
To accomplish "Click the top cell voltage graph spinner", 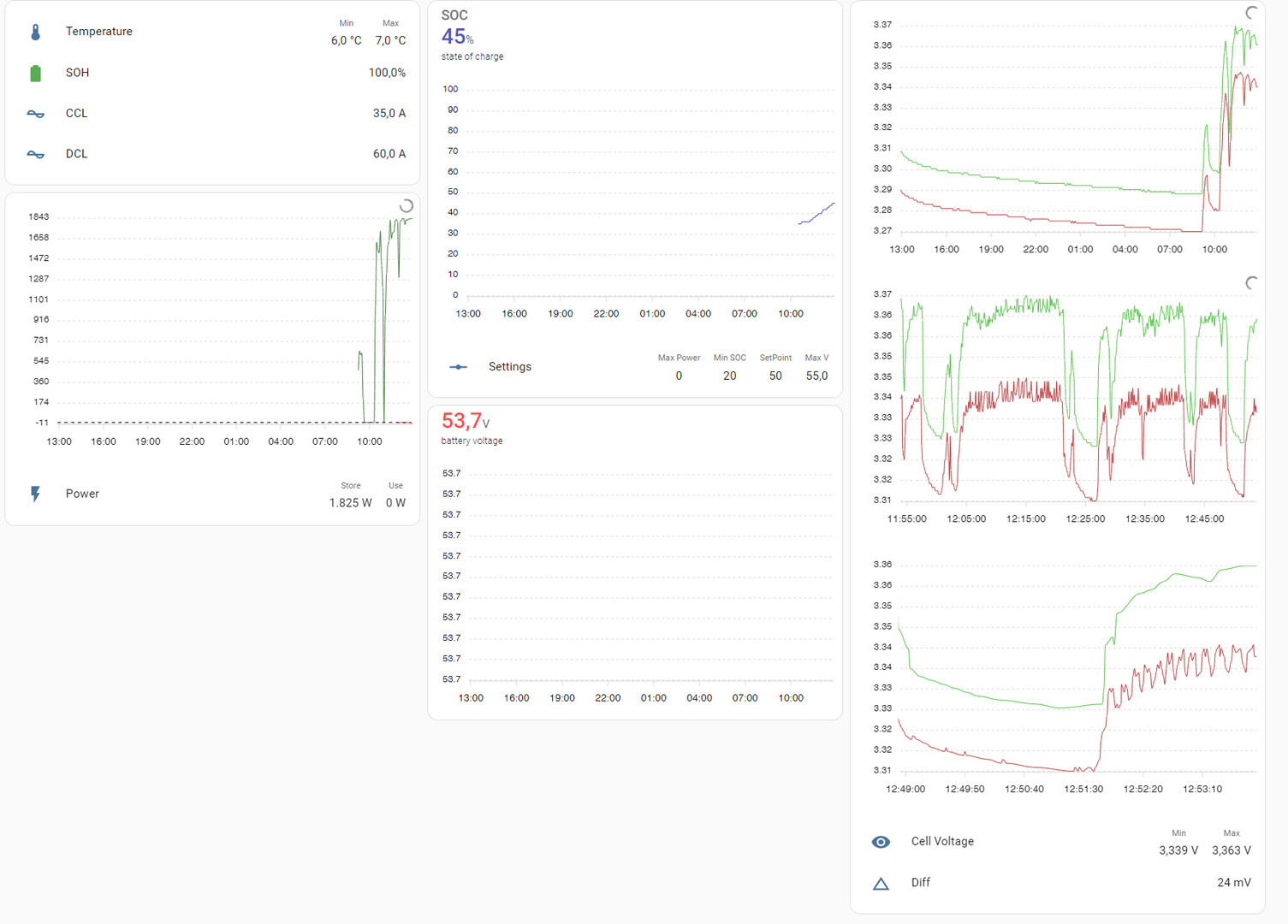I will [x=1251, y=12].
